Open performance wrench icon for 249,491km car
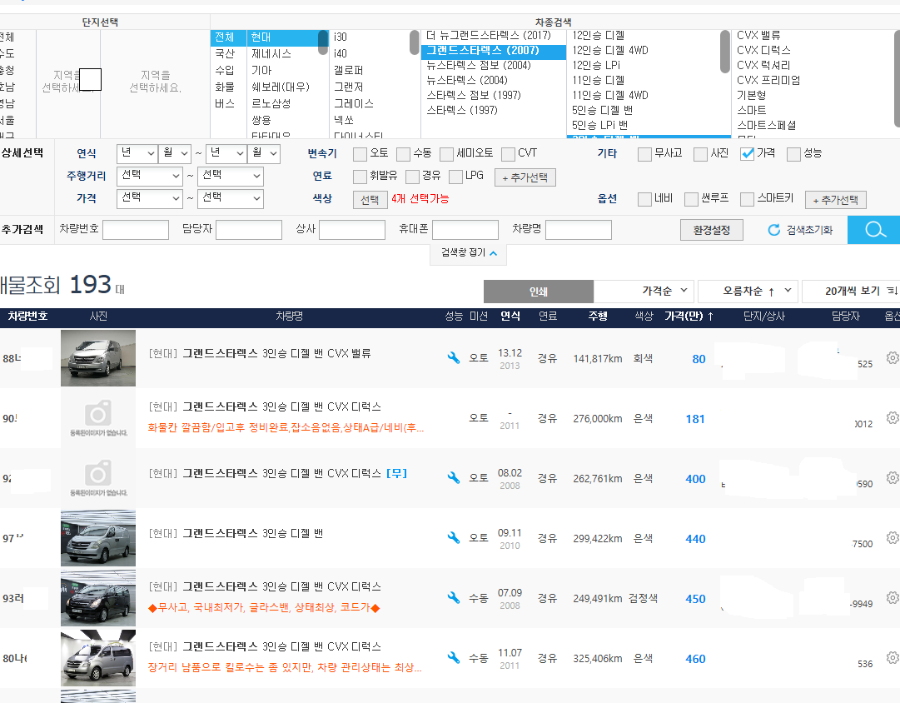 pos(453,598)
